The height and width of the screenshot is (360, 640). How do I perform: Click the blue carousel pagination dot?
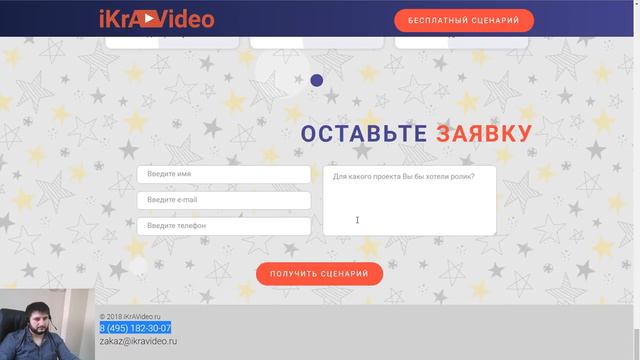(x=317, y=80)
